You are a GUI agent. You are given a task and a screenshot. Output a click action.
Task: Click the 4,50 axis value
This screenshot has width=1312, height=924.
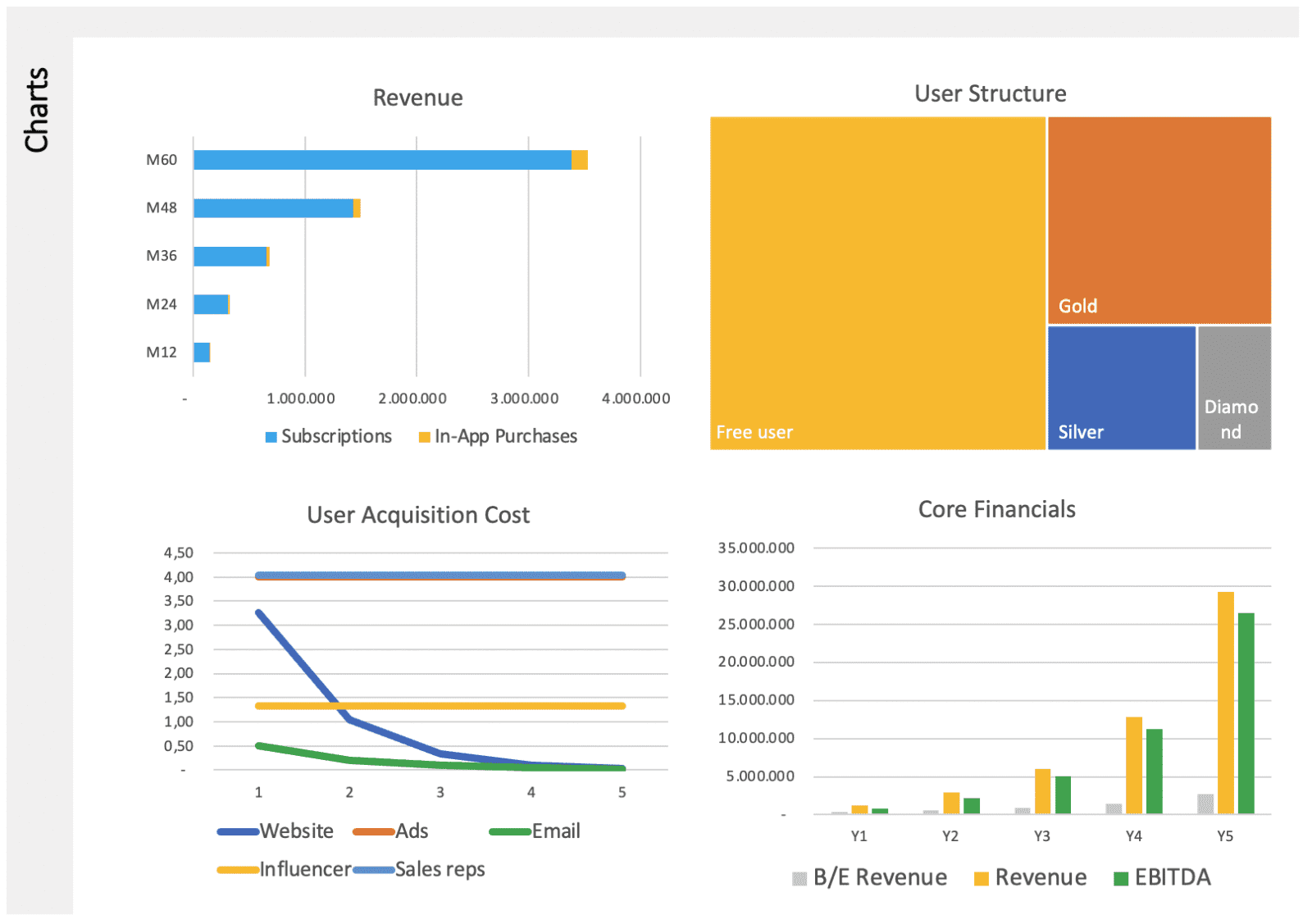pyautogui.click(x=179, y=553)
